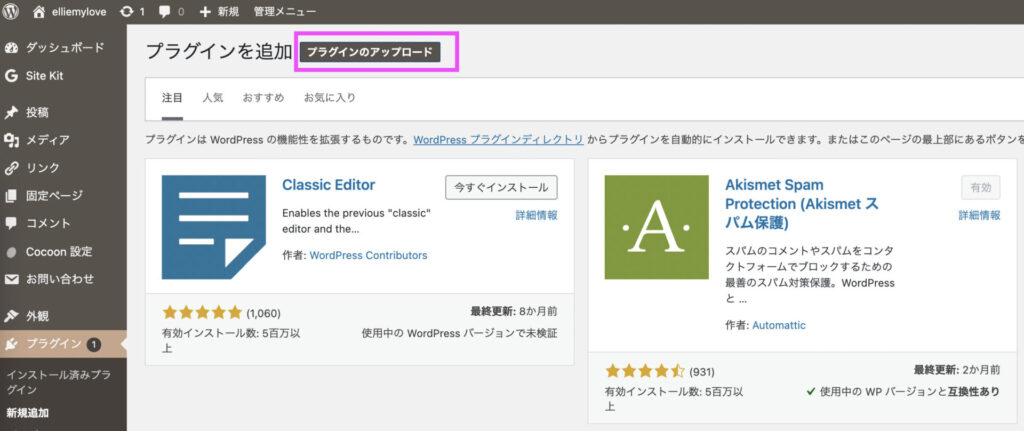1024x431 pixels.
Task: Click the 外観 paintbrush icon
Action: pos(11,316)
